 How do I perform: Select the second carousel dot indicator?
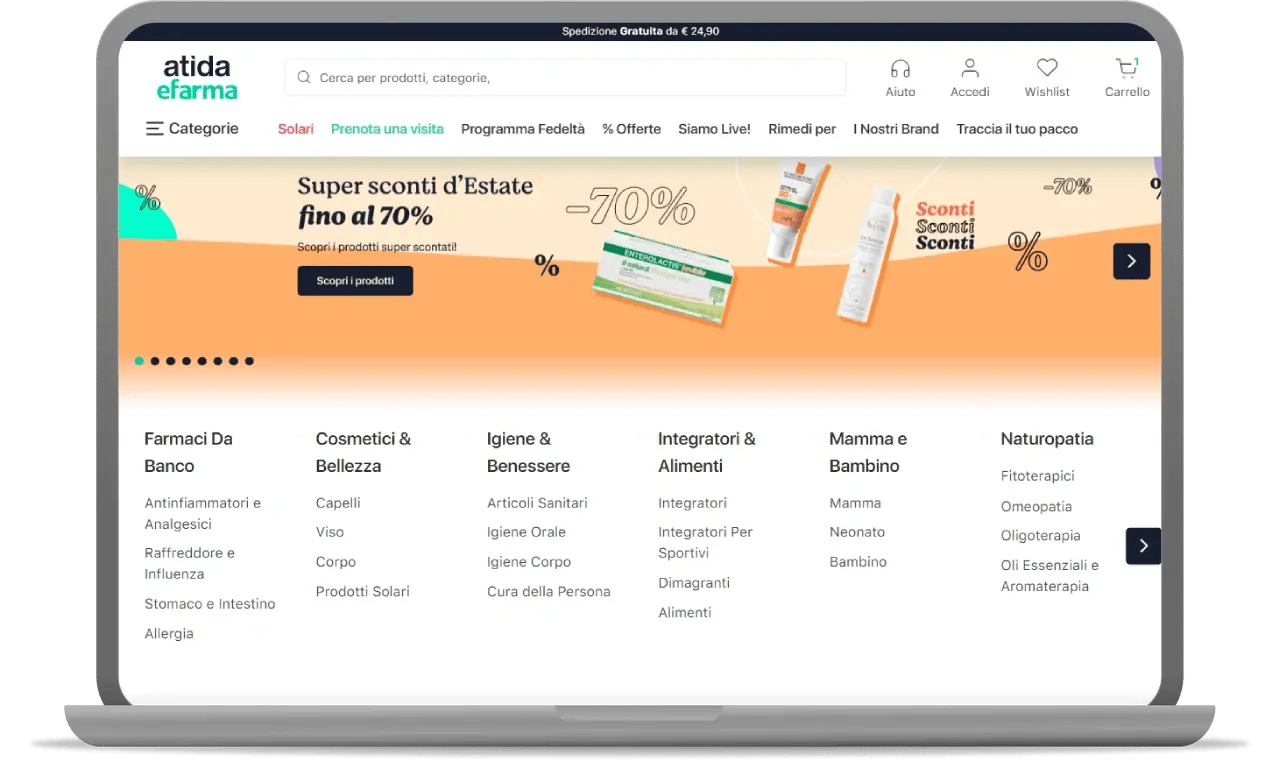(155, 361)
